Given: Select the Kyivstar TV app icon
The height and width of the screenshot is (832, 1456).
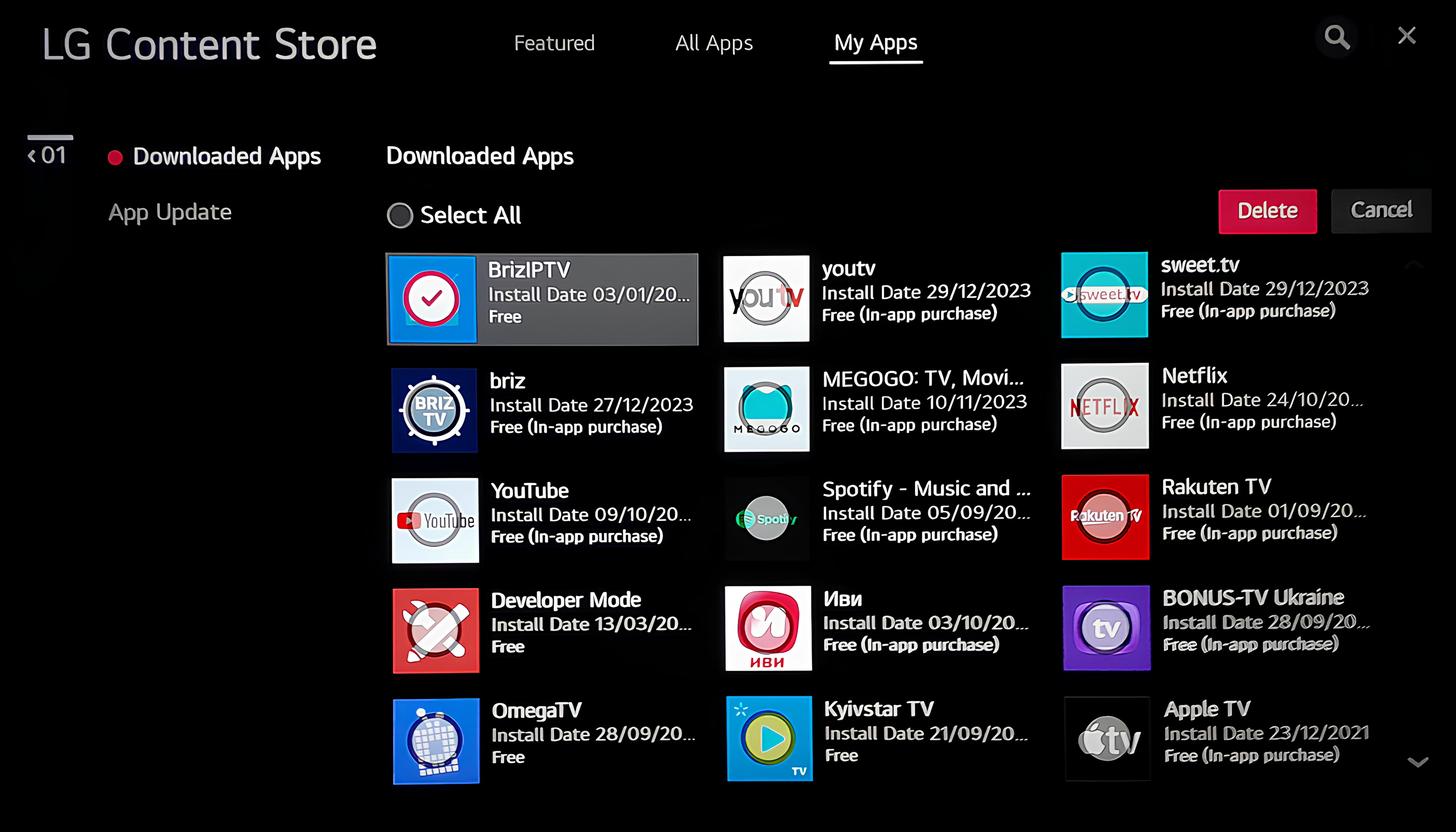Looking at the screenshot, I should click(769, 738).
